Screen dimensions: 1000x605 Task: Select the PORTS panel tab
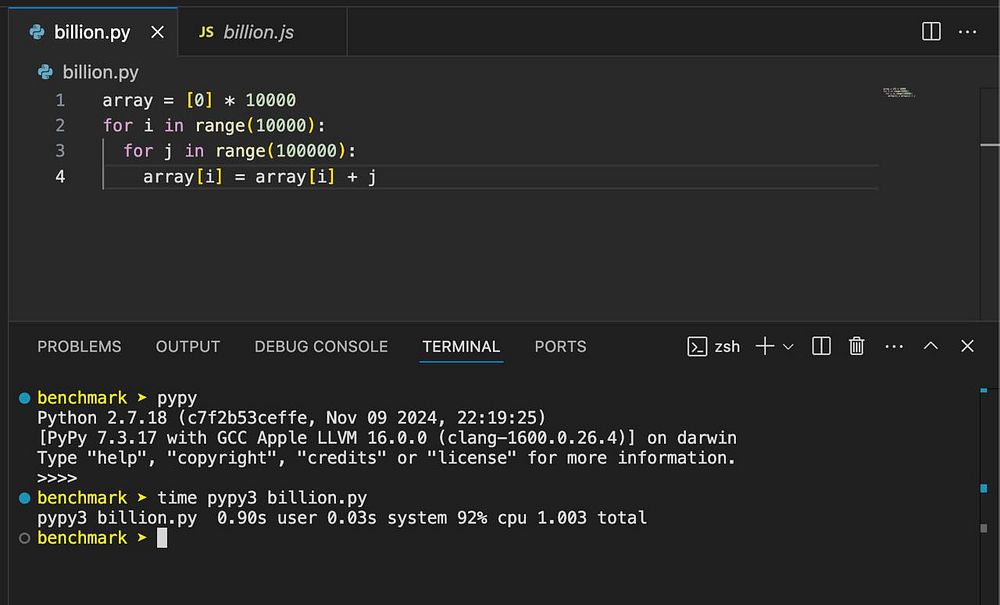click(x=560, y=346)
